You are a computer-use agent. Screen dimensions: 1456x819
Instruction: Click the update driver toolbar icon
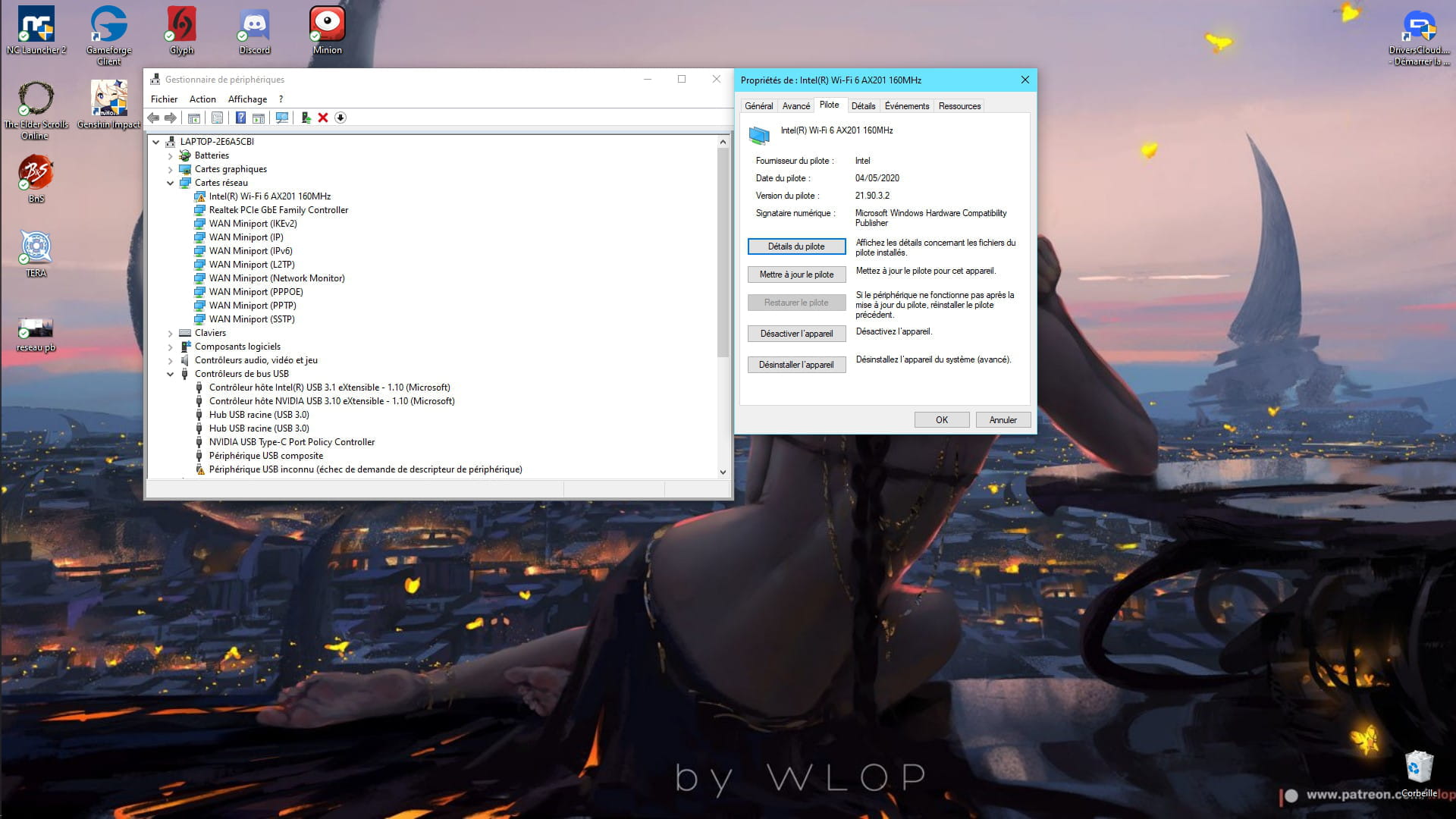click(x=306, y=118)
